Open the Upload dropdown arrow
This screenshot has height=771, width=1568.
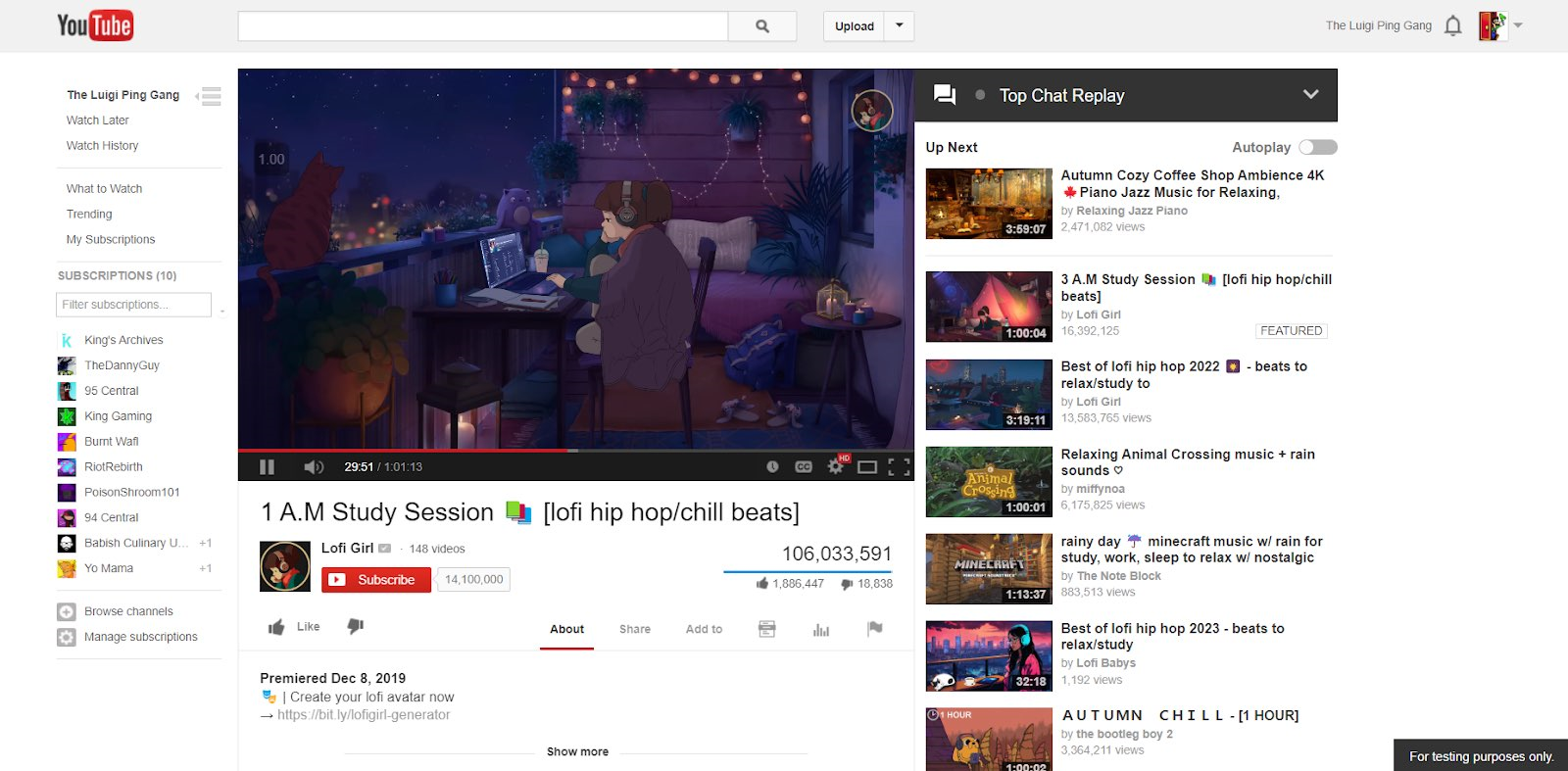(x=900, y=25)
